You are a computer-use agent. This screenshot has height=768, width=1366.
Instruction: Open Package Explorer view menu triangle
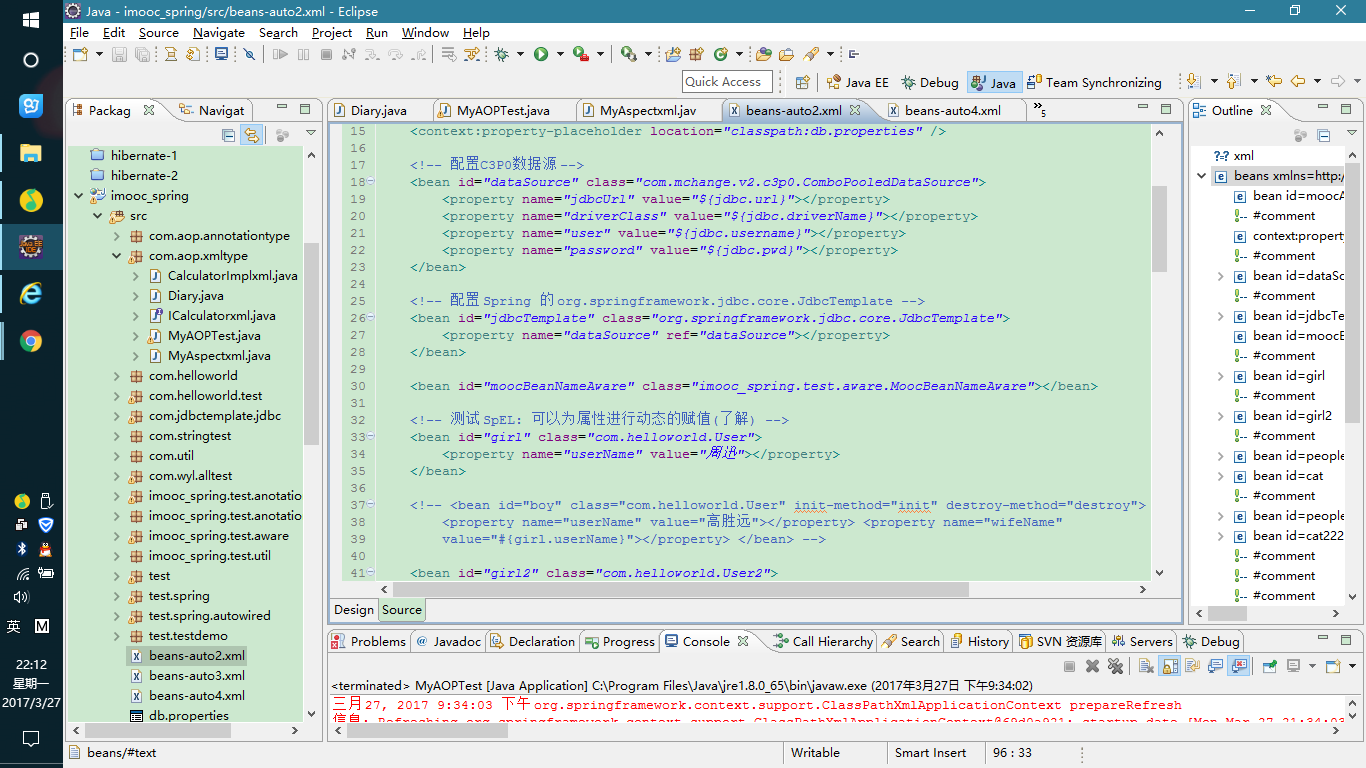pos(311,134)
